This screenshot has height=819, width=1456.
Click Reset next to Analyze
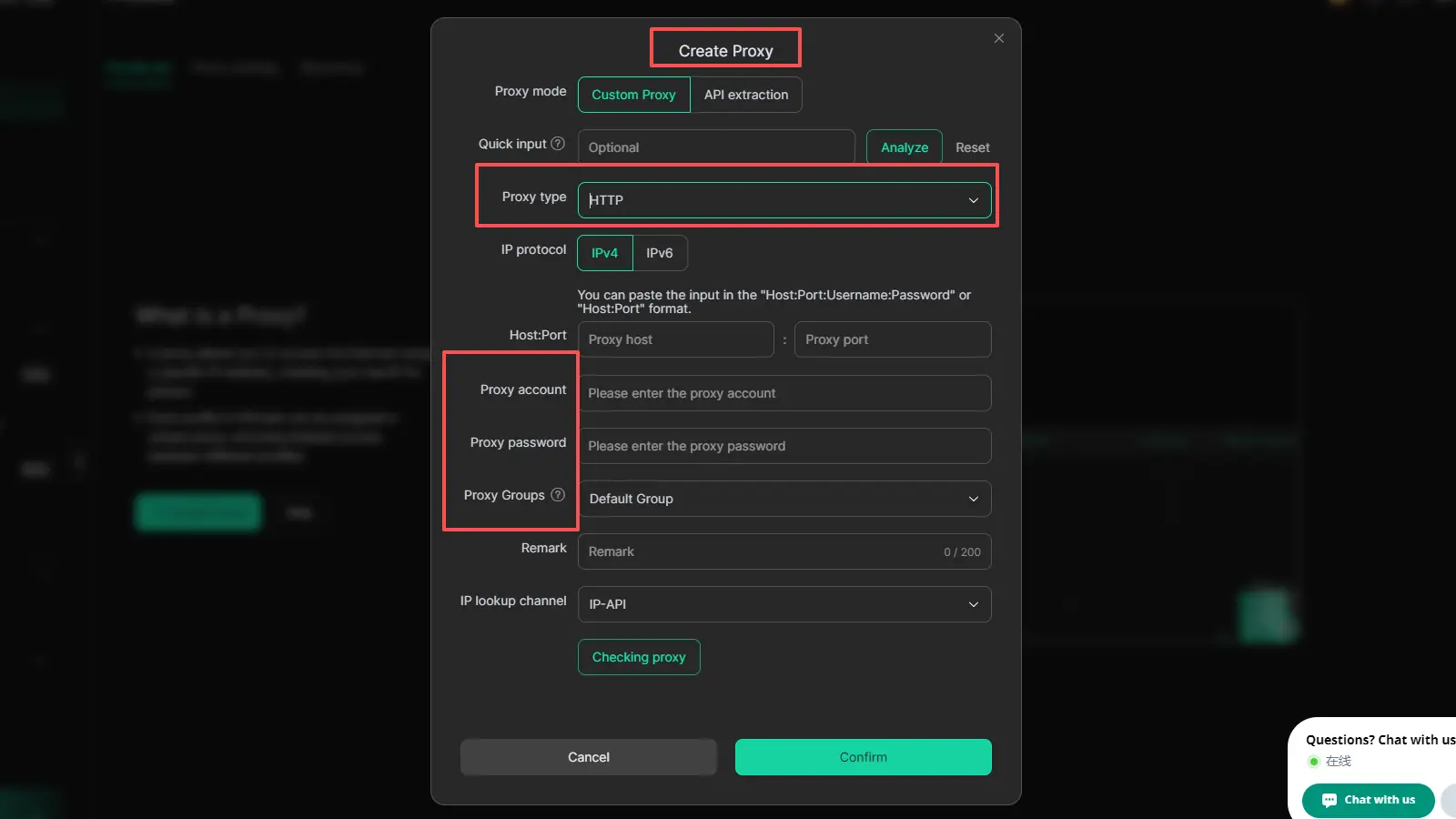tap(972, 147)
